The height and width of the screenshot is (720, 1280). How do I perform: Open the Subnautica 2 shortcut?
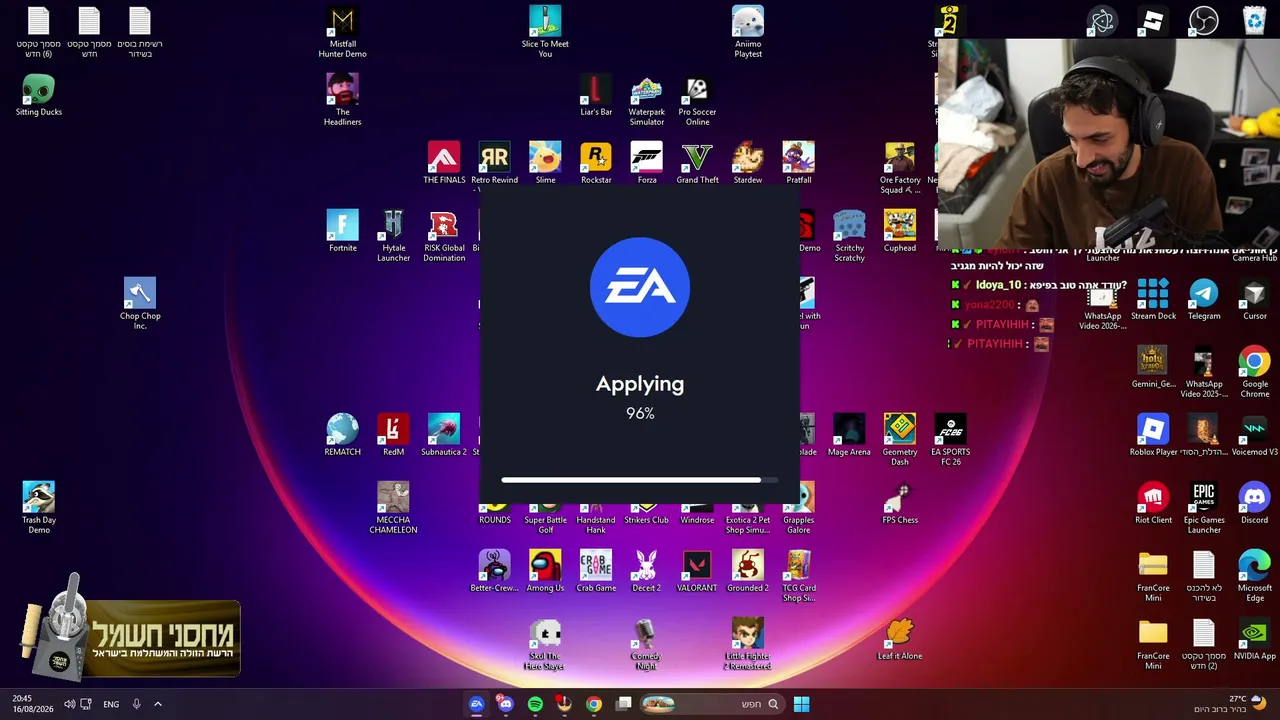(x=444, y=435)
